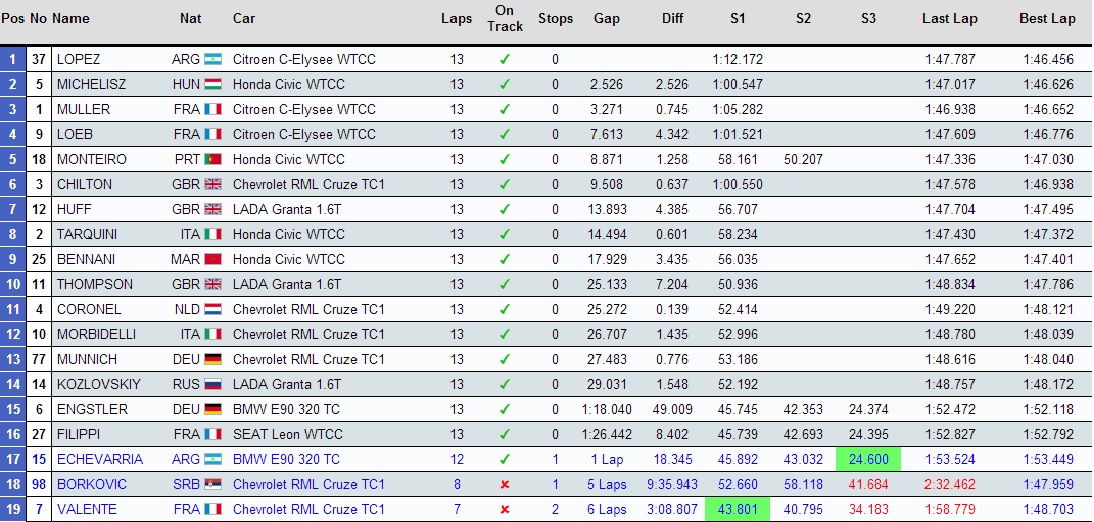1094x522 pixels.
Task: Click the France flag in VALENTE row
Action: click(213, 509)
